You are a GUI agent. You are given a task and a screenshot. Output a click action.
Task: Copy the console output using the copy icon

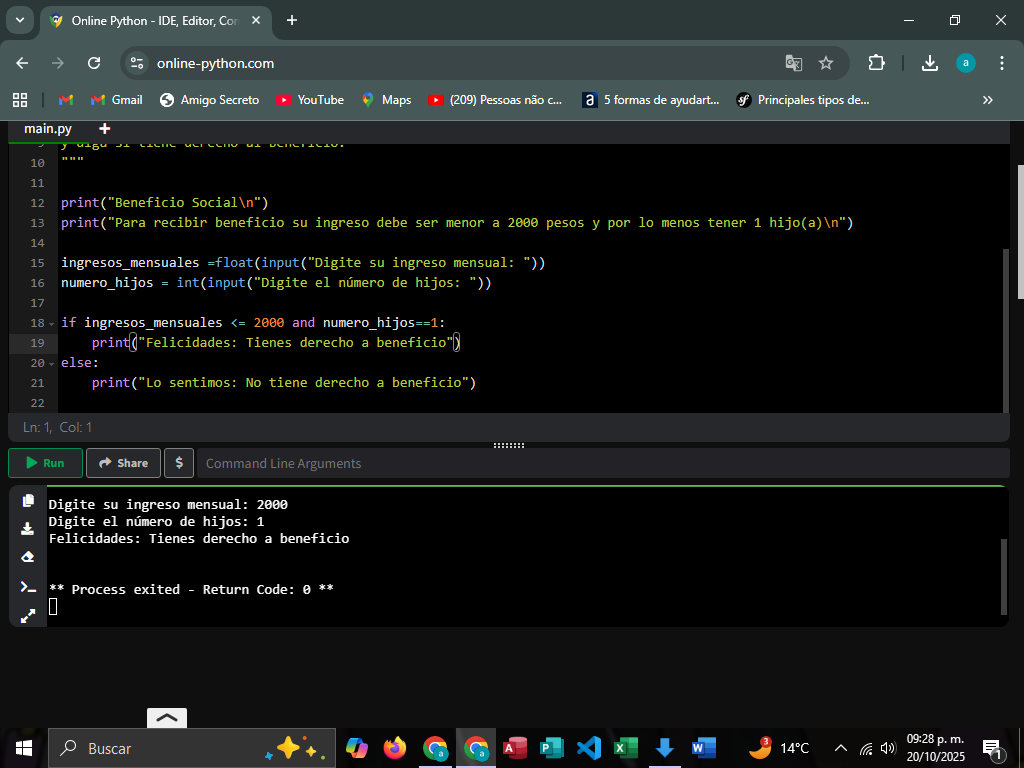point(28,501)
